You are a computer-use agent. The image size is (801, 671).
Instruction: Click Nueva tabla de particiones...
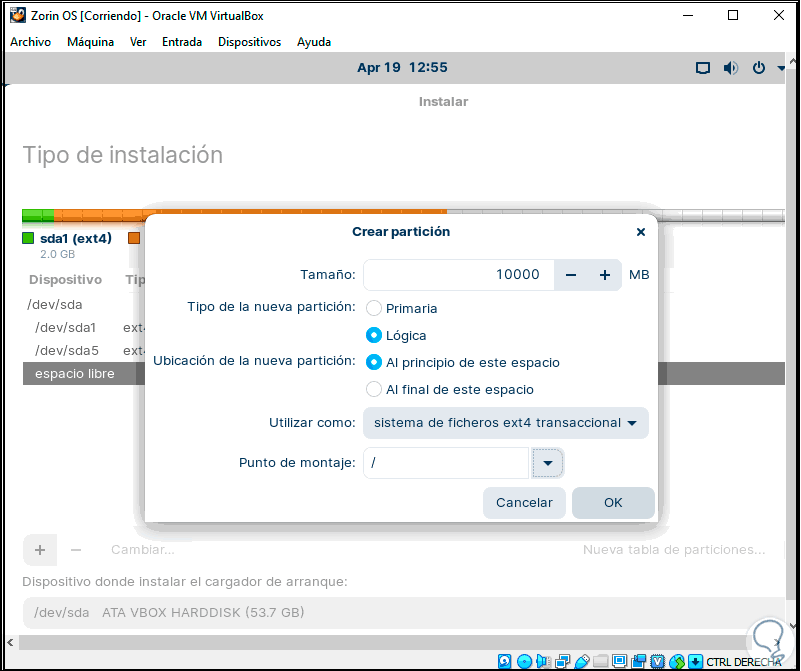674,550
